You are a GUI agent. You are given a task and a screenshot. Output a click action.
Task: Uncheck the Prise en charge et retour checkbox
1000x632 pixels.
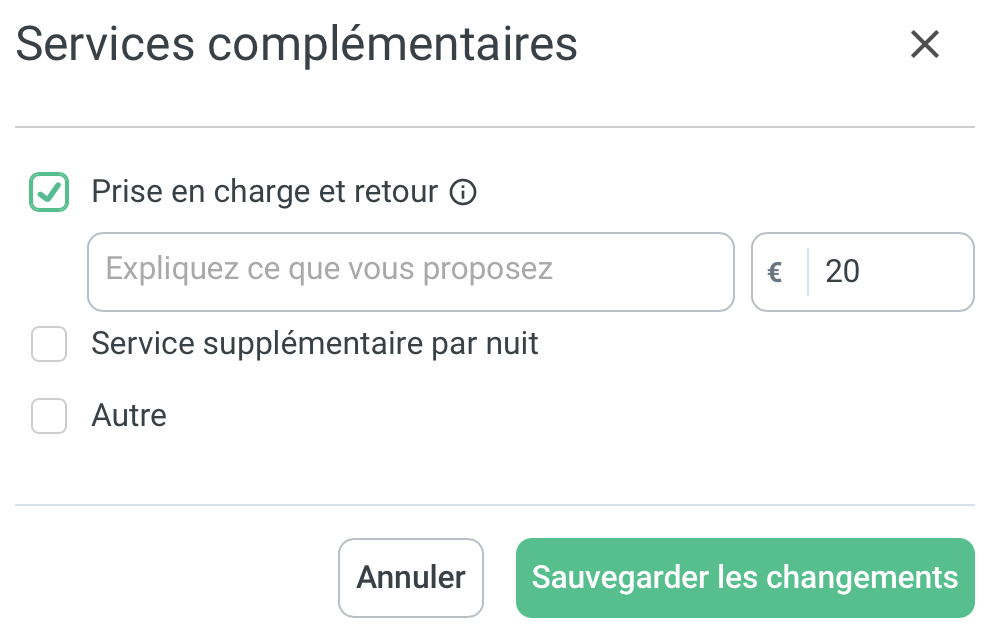click(x=49, y=192)
